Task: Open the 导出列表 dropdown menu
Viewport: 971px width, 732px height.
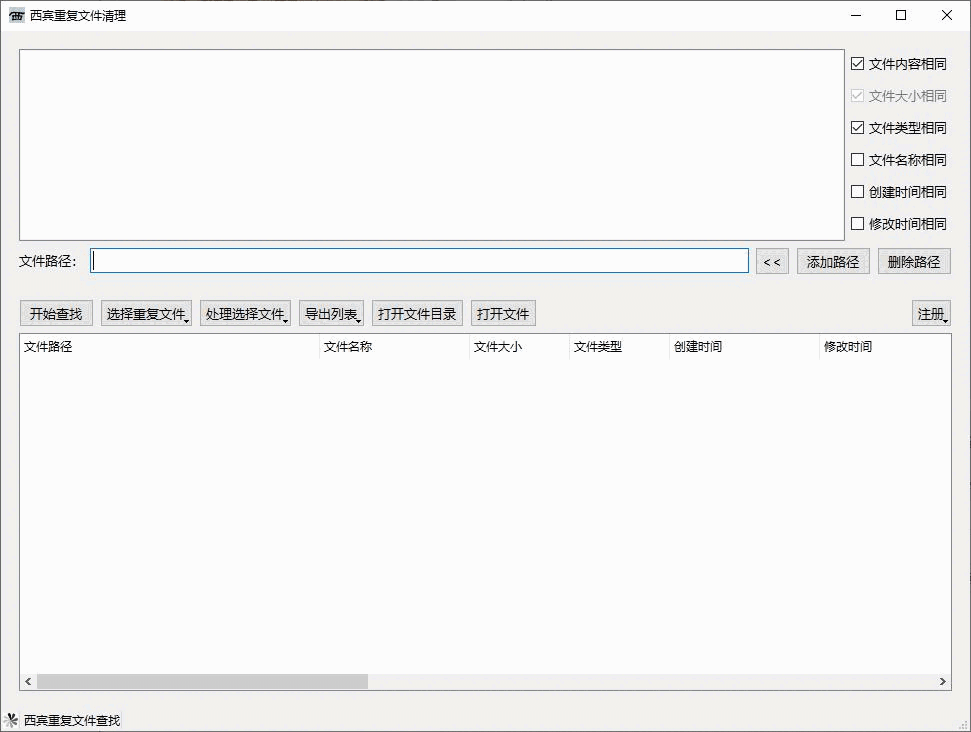Action: 331,312
